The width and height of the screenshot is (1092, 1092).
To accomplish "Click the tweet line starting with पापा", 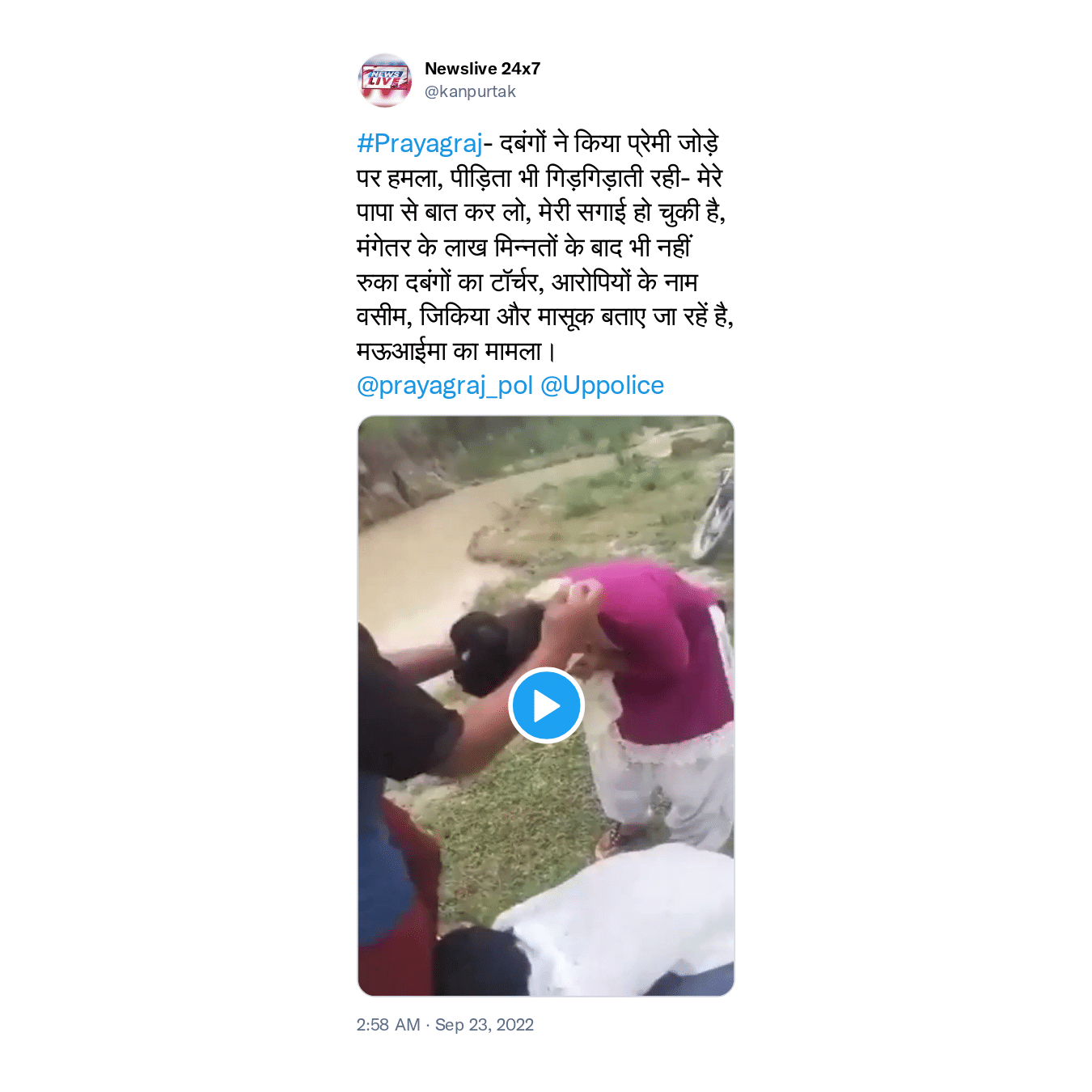I will [x=541, y=212].
